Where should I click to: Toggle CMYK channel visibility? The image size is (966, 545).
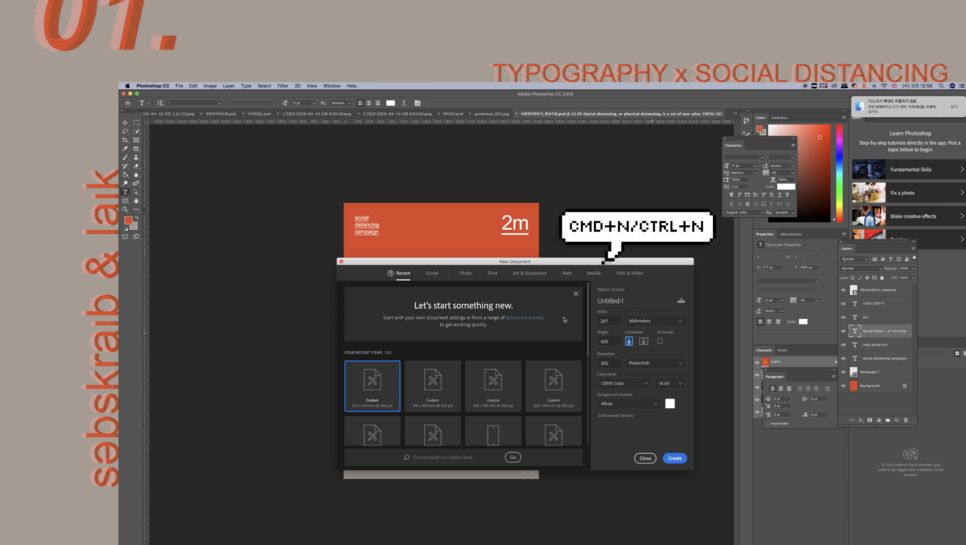757,362
